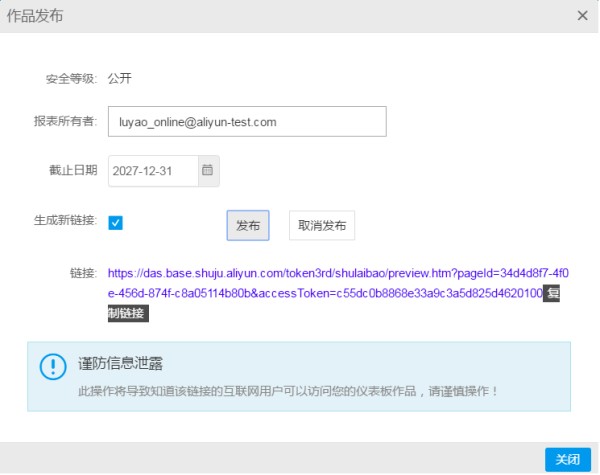The width and height of the screenshot is (600, 475).
Task: Click the 安全等级 label
Action: tap(71, 79)
